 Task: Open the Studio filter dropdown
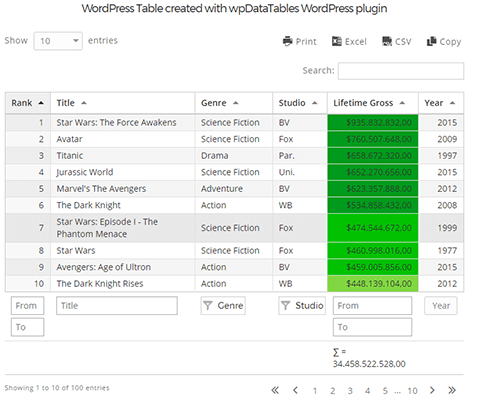pyautogui.click(x=302, y=305)
